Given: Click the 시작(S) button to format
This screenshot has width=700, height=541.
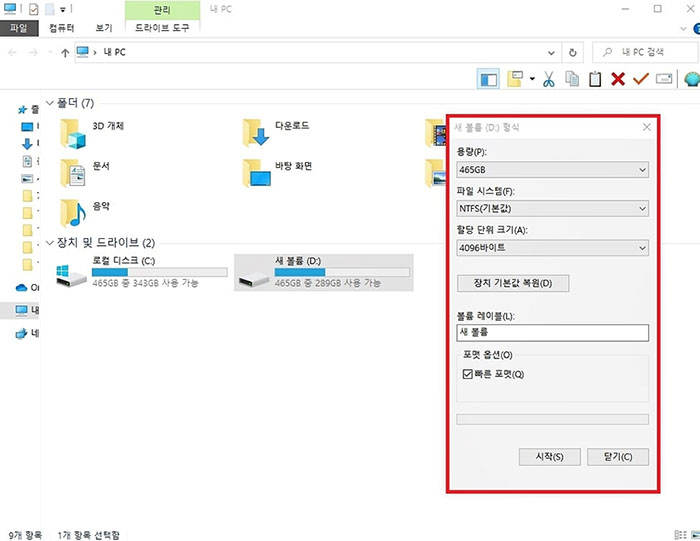Looking at the screenshot, I should click(550, 457).
